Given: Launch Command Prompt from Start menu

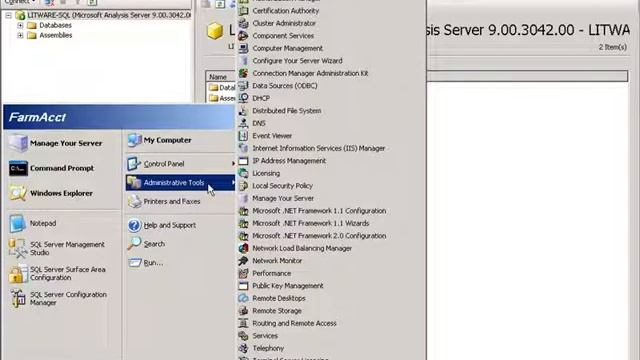Looking at the screenshot, I should coord(63,168).
